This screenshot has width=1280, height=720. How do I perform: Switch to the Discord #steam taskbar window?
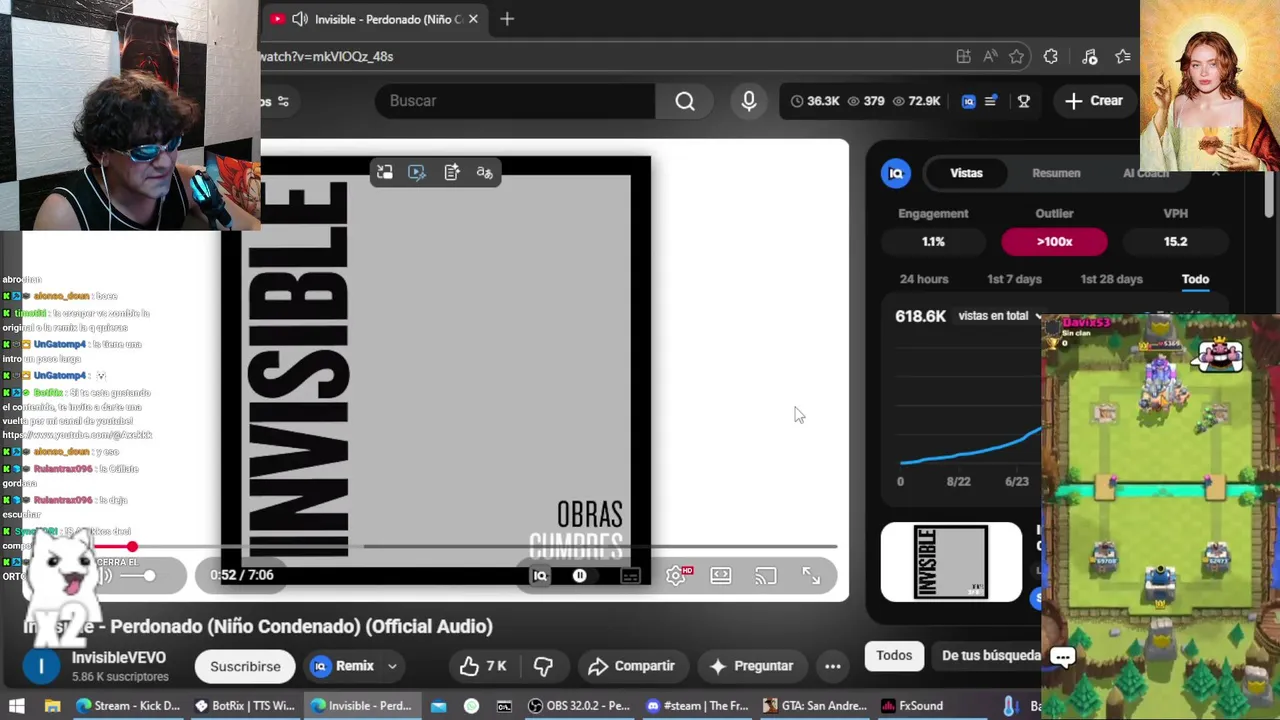[697, 706]
